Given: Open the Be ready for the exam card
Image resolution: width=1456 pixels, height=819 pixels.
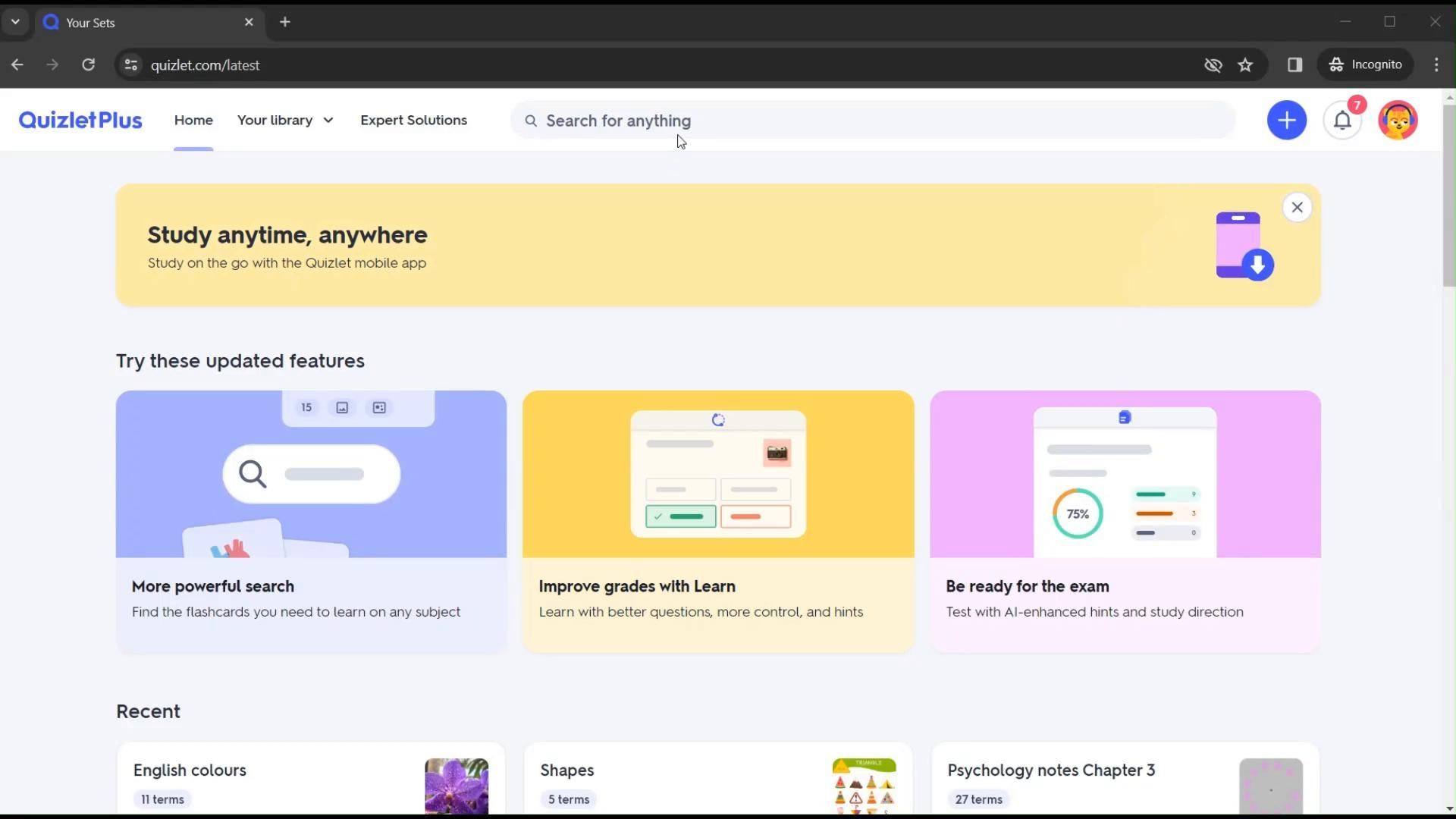Looking at the screenshot, I should (1125, 522).
